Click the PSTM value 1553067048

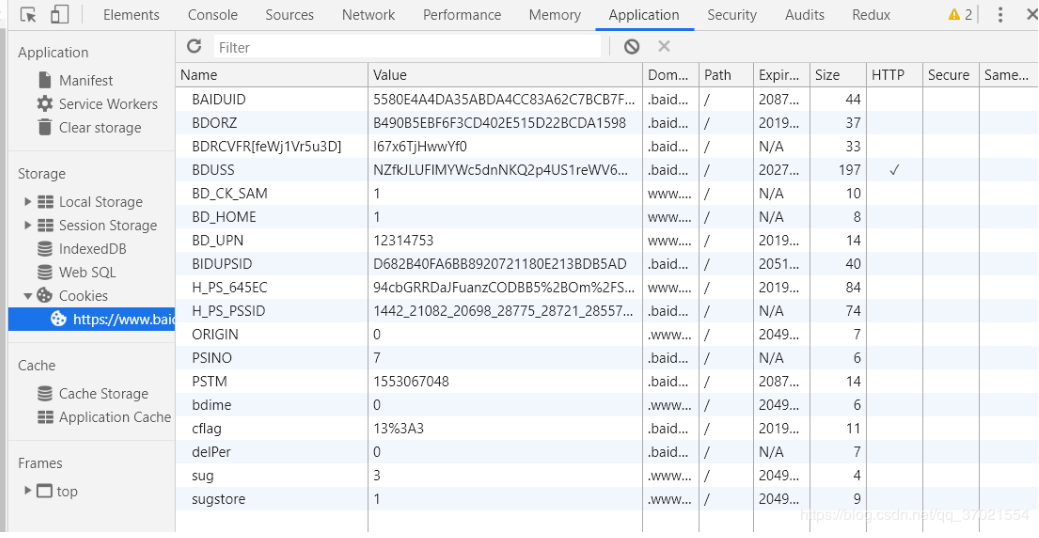(x=411, y=381)
